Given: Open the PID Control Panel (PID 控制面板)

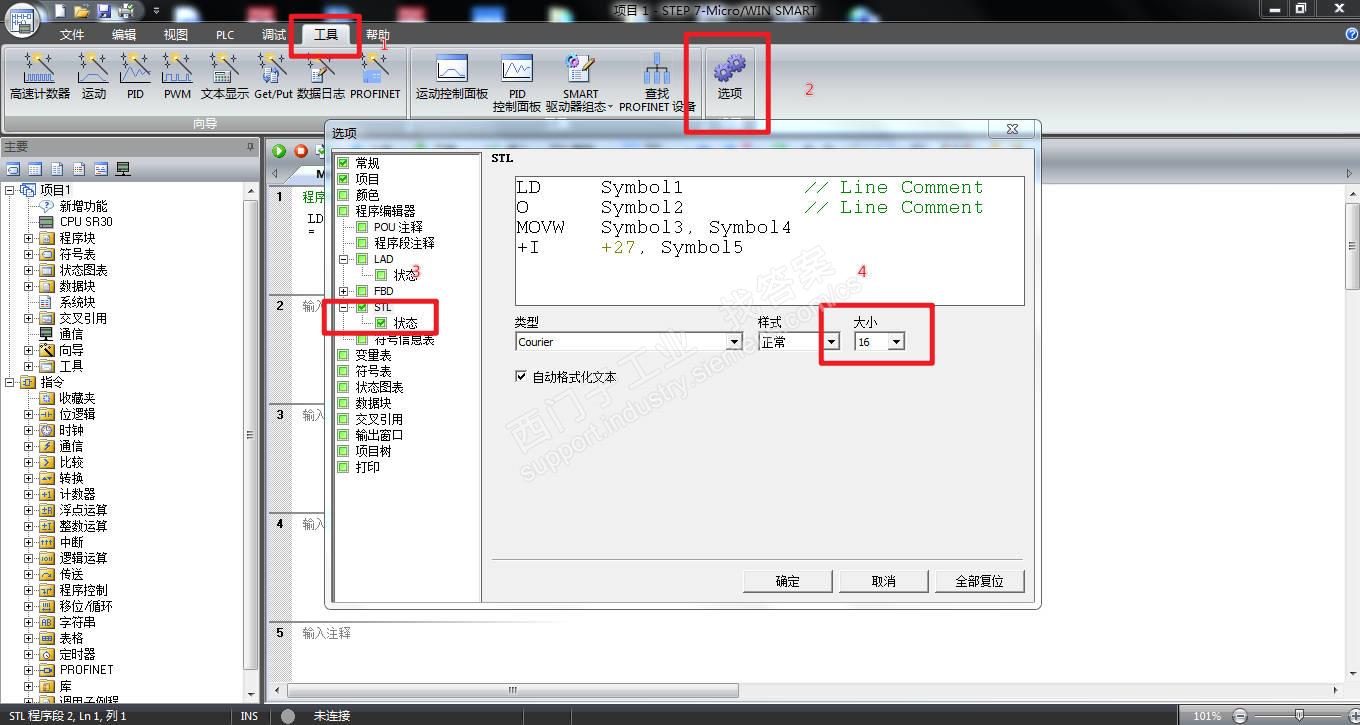Looking at the screenshot, I should click(517, 82).
